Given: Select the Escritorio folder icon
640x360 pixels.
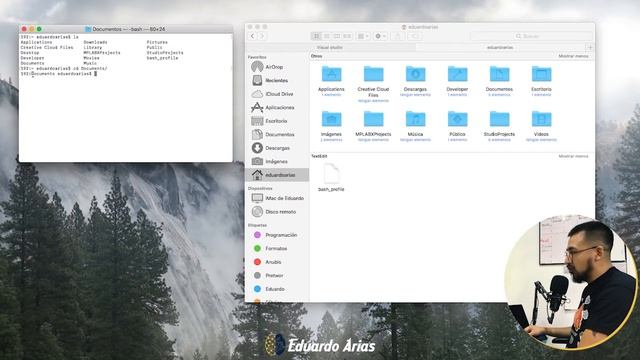Looking at the screenshot, I should click(x=541, y=74).
